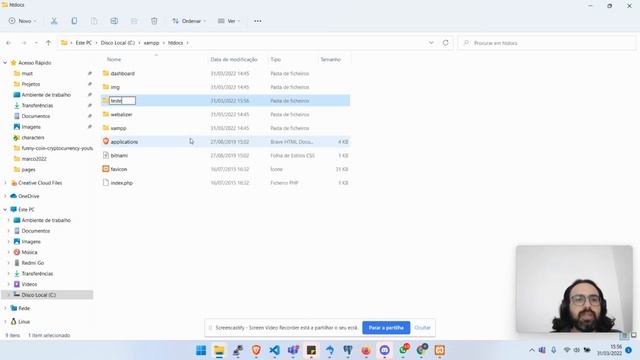Open Visual Studio Code from taskbar
The image size is (640, 360).
click(x=274, y=350)
